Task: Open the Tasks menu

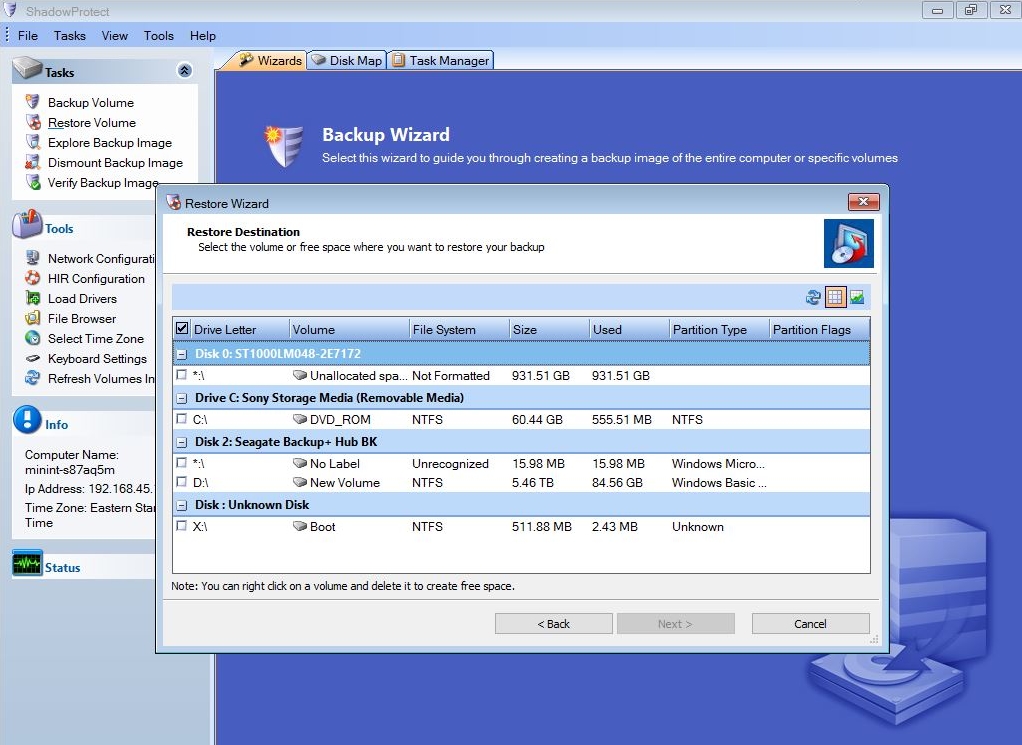Action: point(69,35)
